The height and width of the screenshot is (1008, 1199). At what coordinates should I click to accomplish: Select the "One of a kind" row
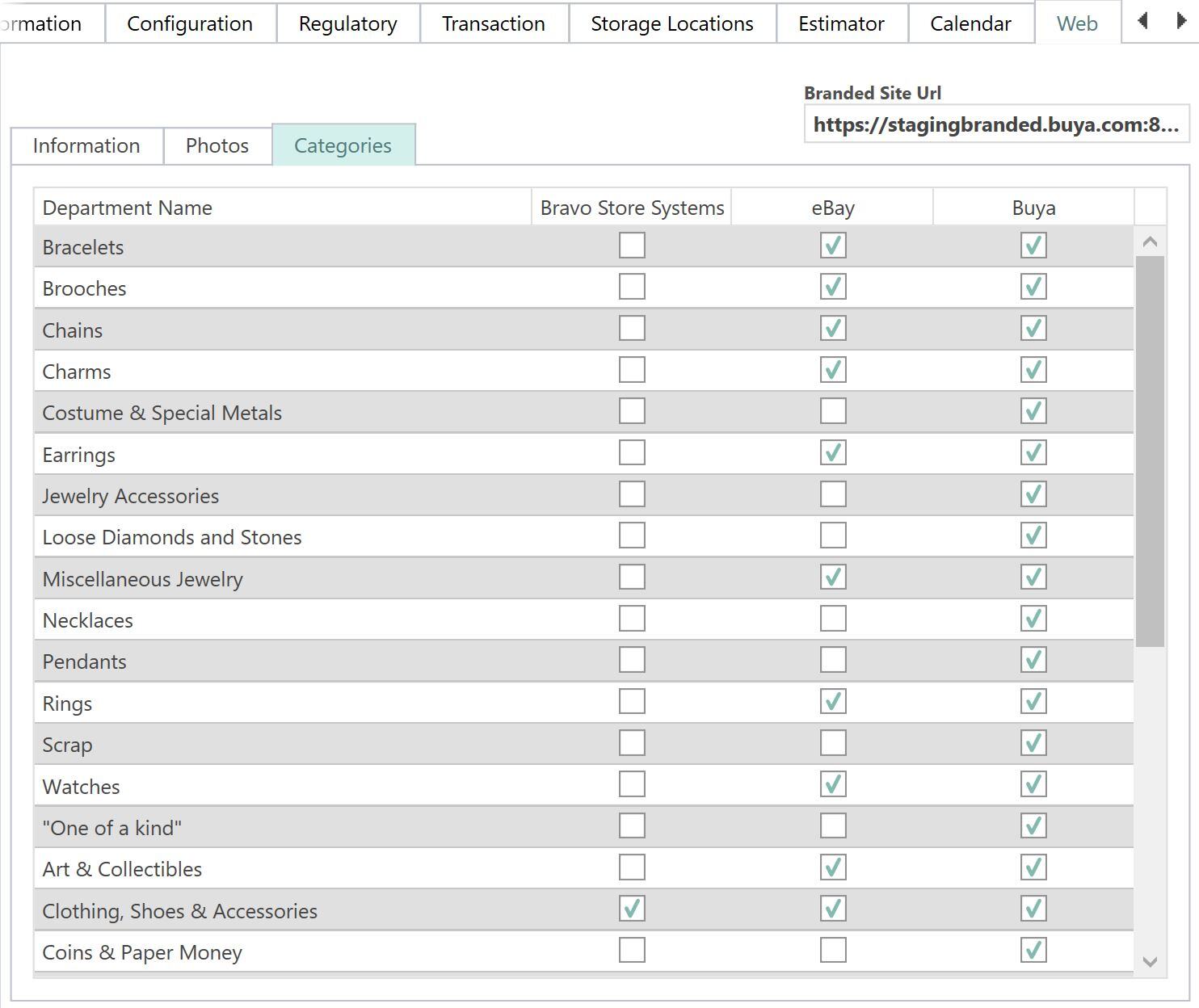(583, 828)
